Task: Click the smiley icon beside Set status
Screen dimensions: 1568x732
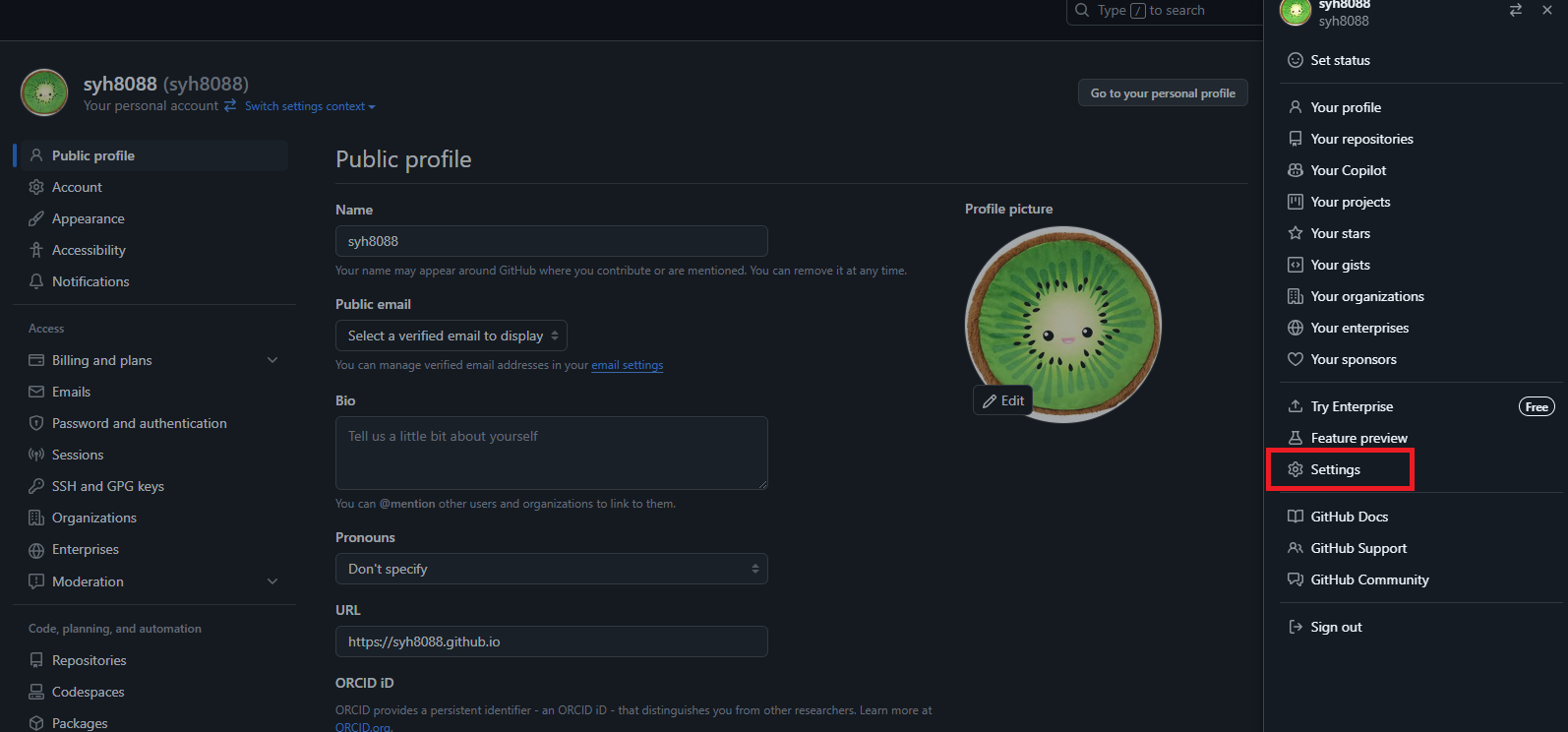Action: click(1296, 60)
